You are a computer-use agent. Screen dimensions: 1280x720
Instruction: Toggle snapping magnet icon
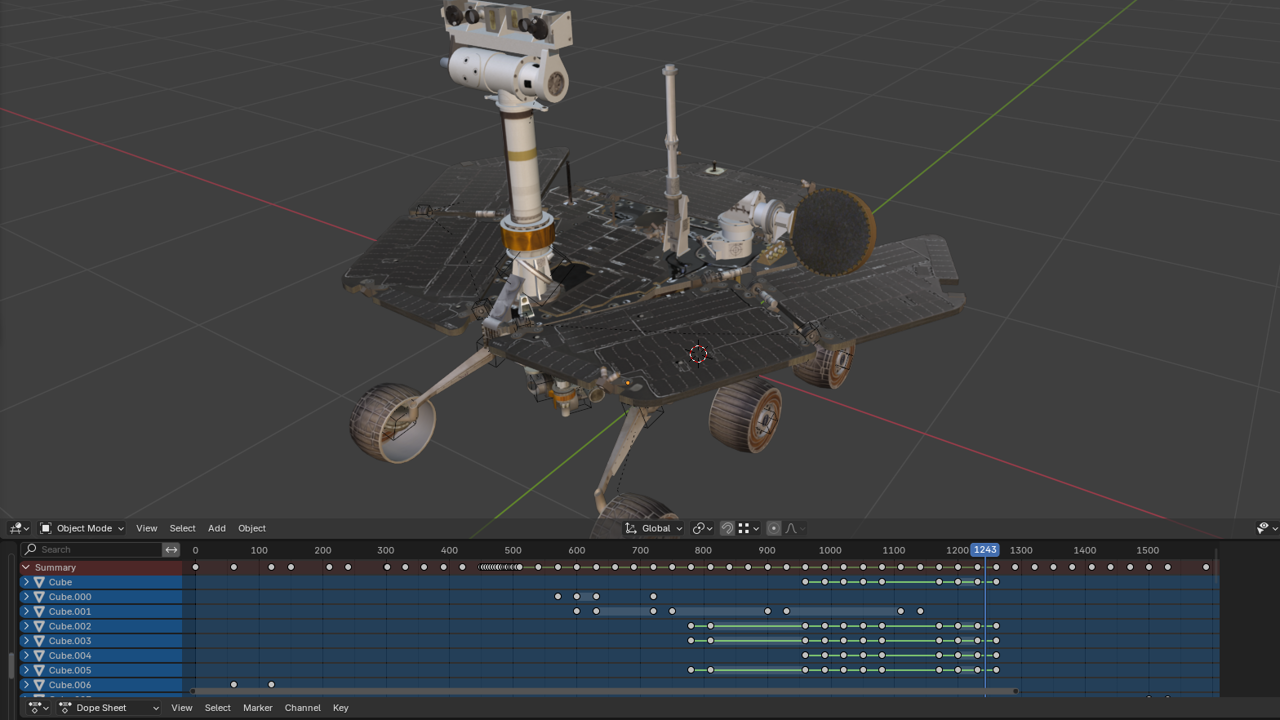pyautogui.click(x=727, y=528)
